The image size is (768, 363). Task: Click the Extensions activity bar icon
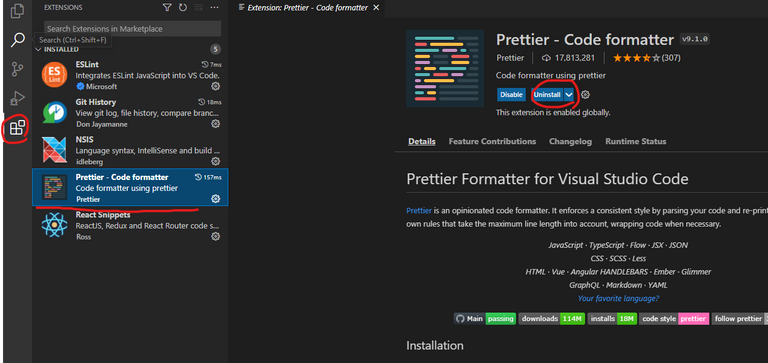[x=17, y=128]
